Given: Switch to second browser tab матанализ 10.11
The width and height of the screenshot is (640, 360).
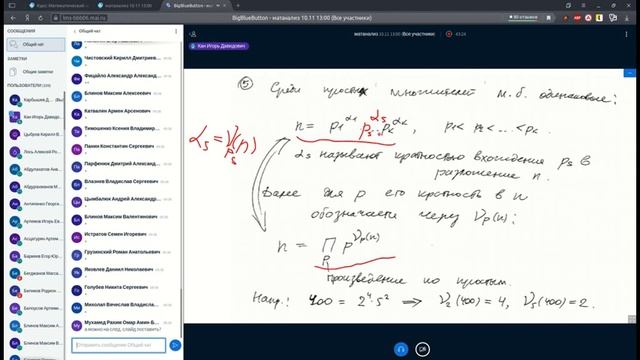Looking at the screenshot, I should [x=127, y=6].
